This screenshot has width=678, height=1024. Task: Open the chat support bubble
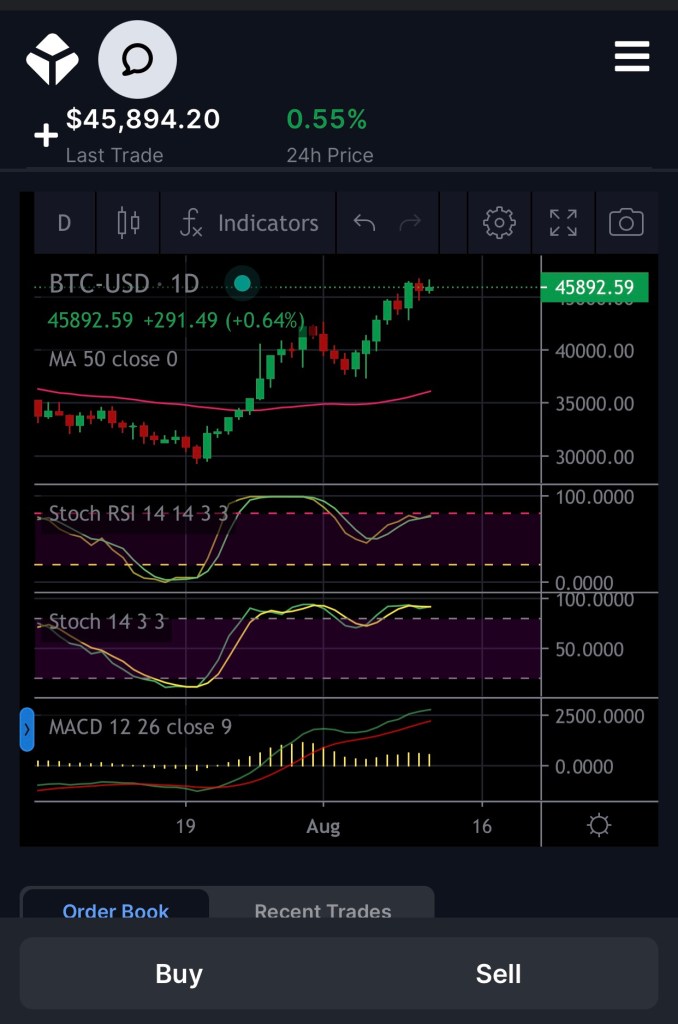click(137, 59)
